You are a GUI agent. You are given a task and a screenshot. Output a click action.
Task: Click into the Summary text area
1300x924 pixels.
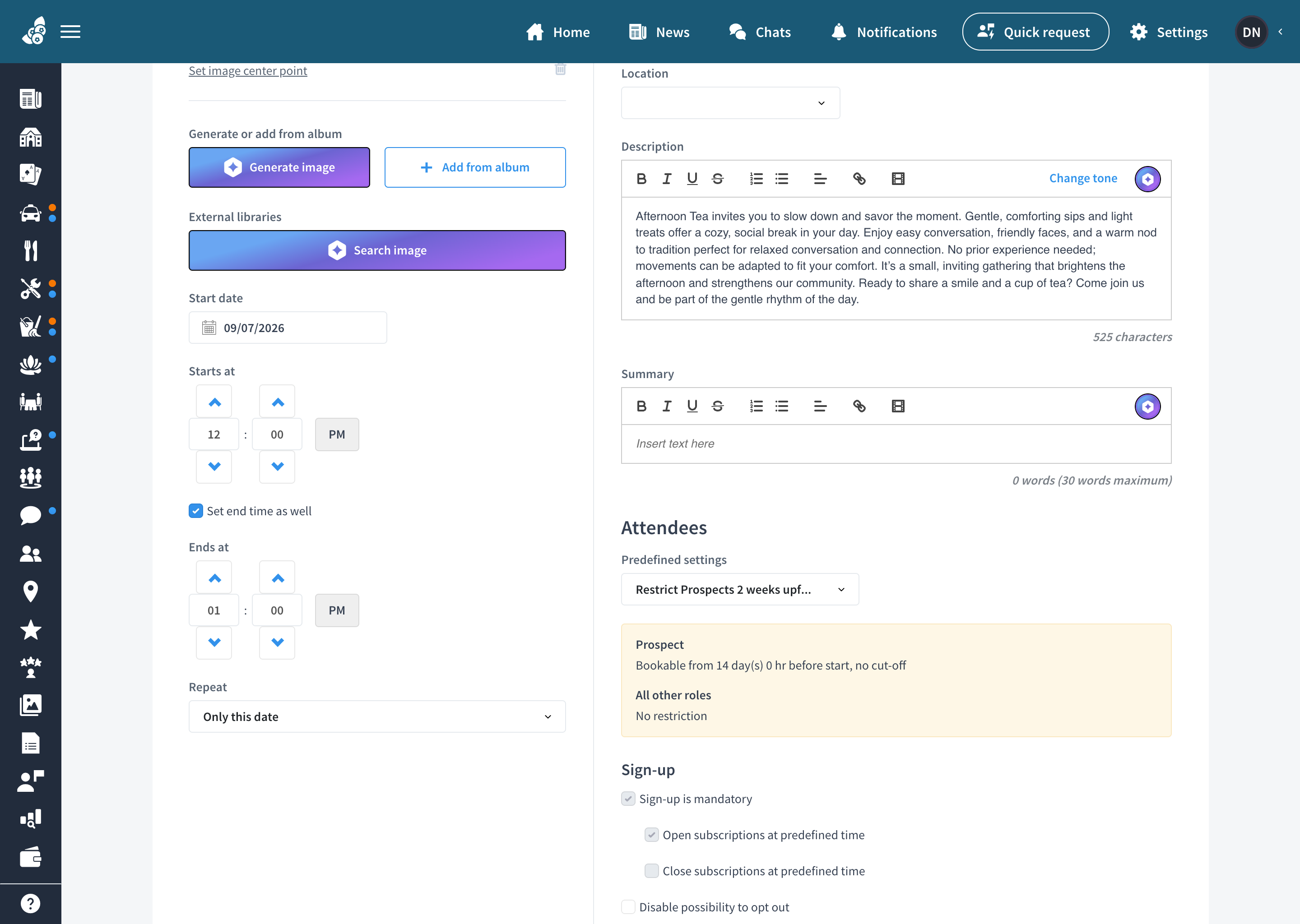896,444
